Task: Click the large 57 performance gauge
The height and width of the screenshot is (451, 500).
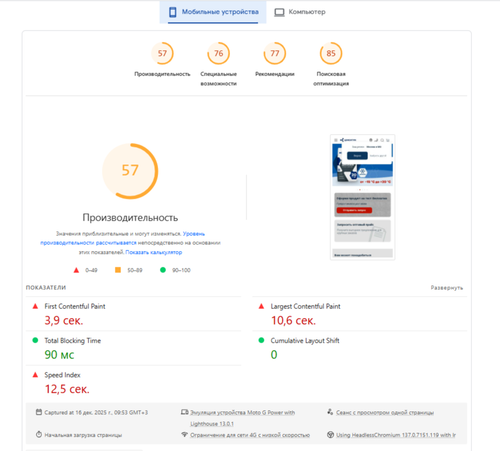Action: click(x=130, y=171)
